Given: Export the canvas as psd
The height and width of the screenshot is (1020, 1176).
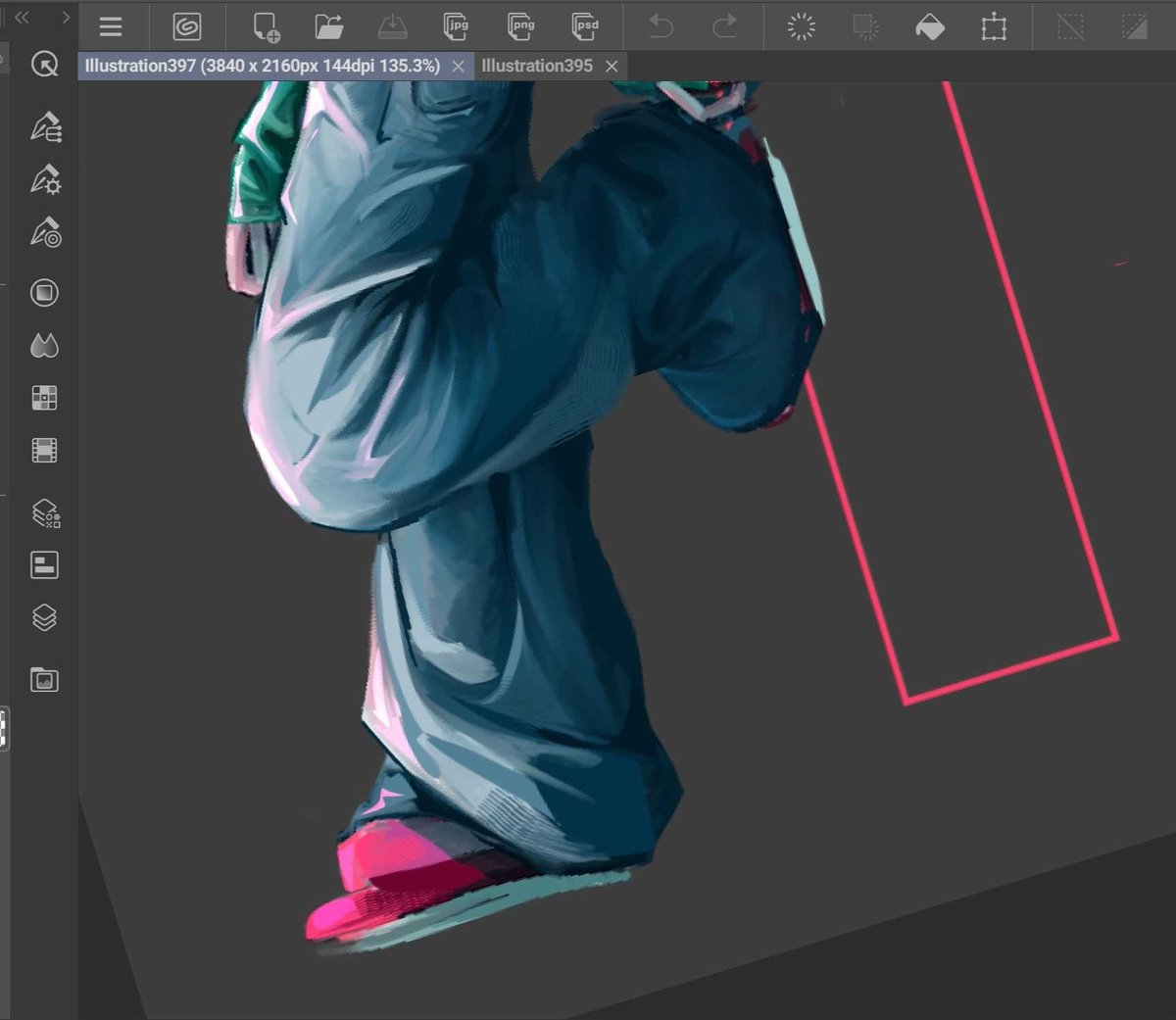Looking at the screenshot, I should 584,26.
